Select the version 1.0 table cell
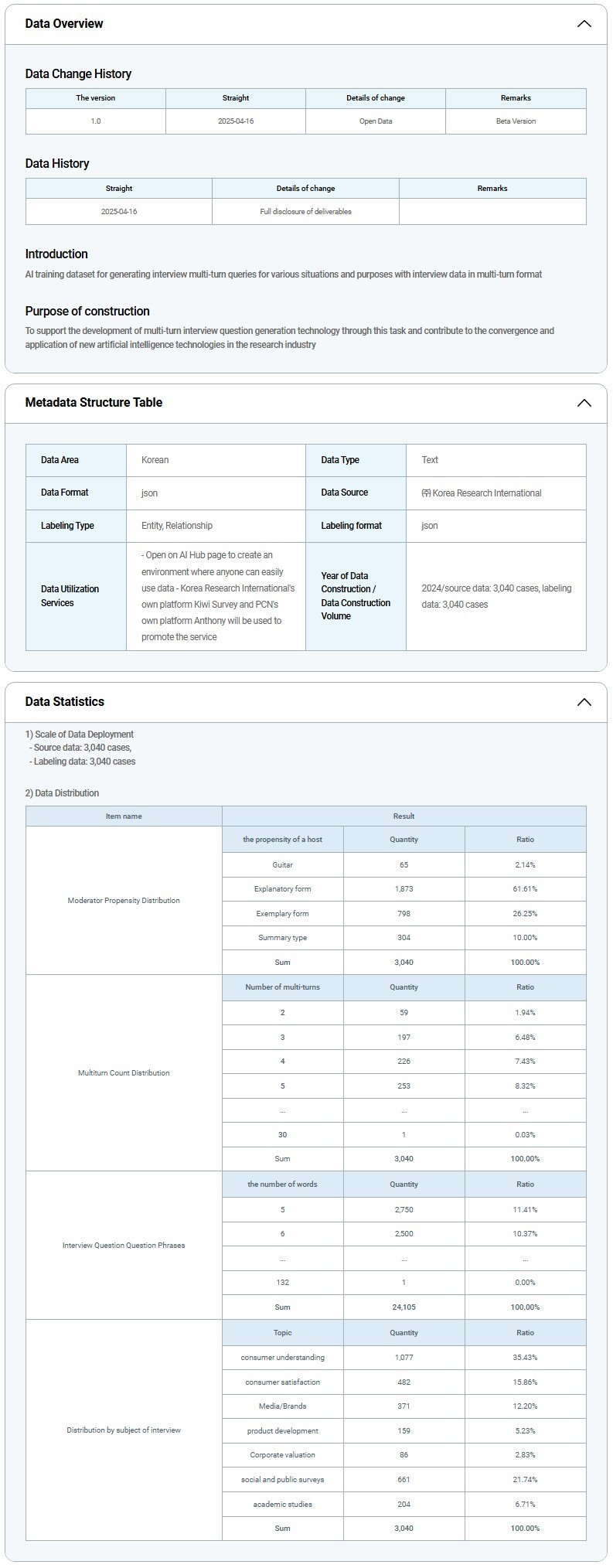 (96, 121)
